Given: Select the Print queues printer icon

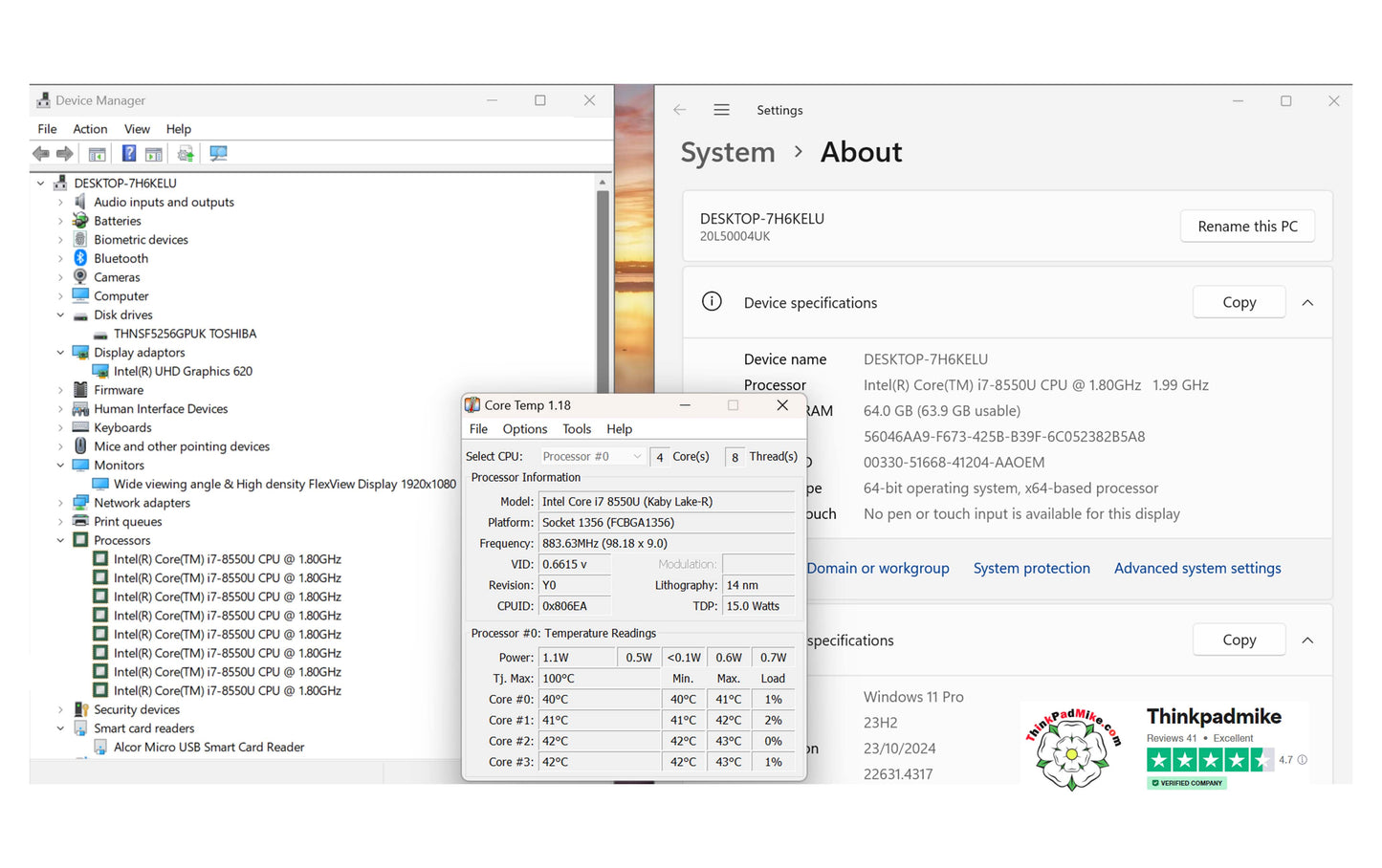Looking at the screenshot, I should [x=80, y=521].
